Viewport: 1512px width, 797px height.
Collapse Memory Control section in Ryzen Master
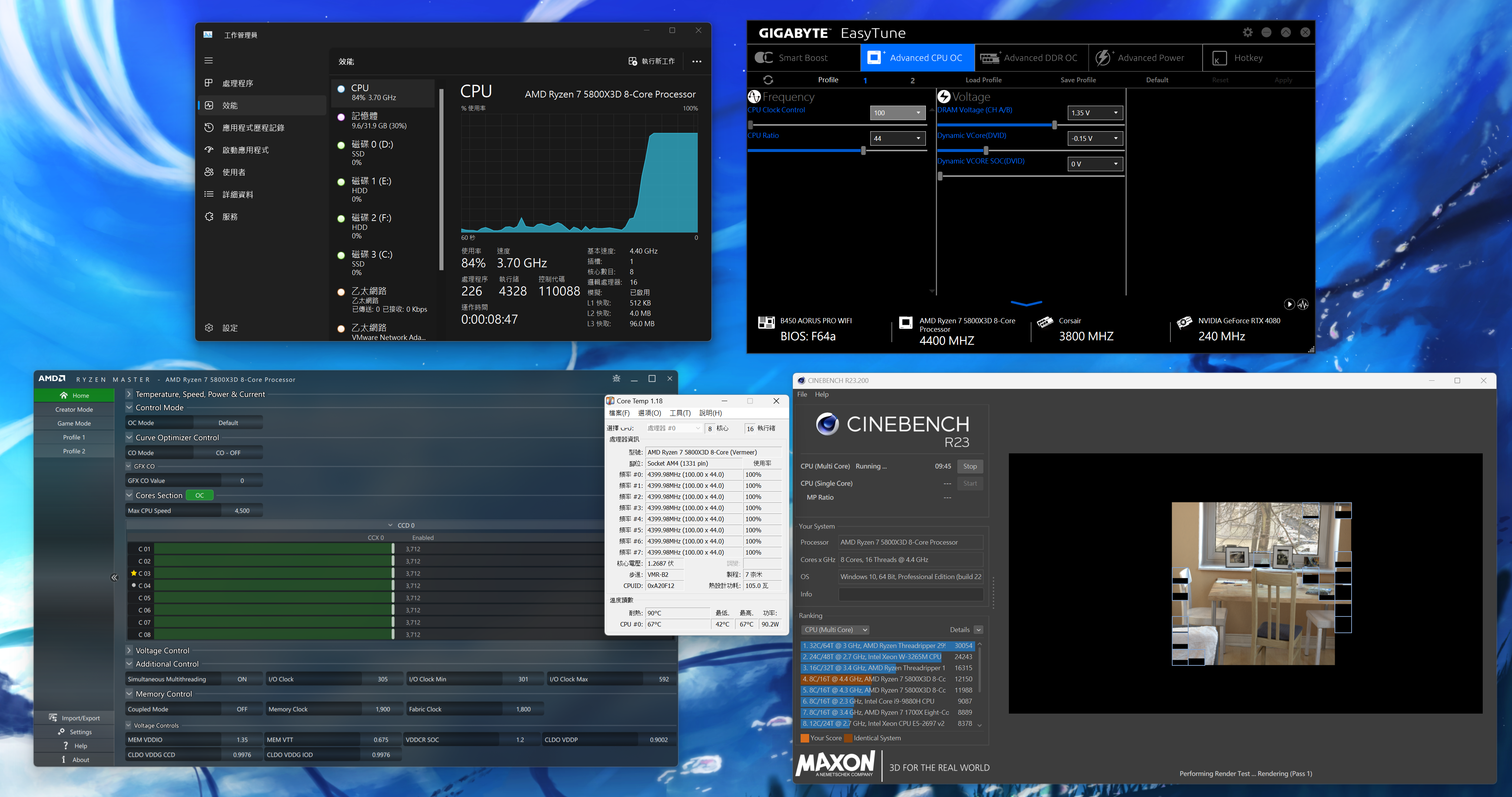pyautogui.click(x=130, y=694)
